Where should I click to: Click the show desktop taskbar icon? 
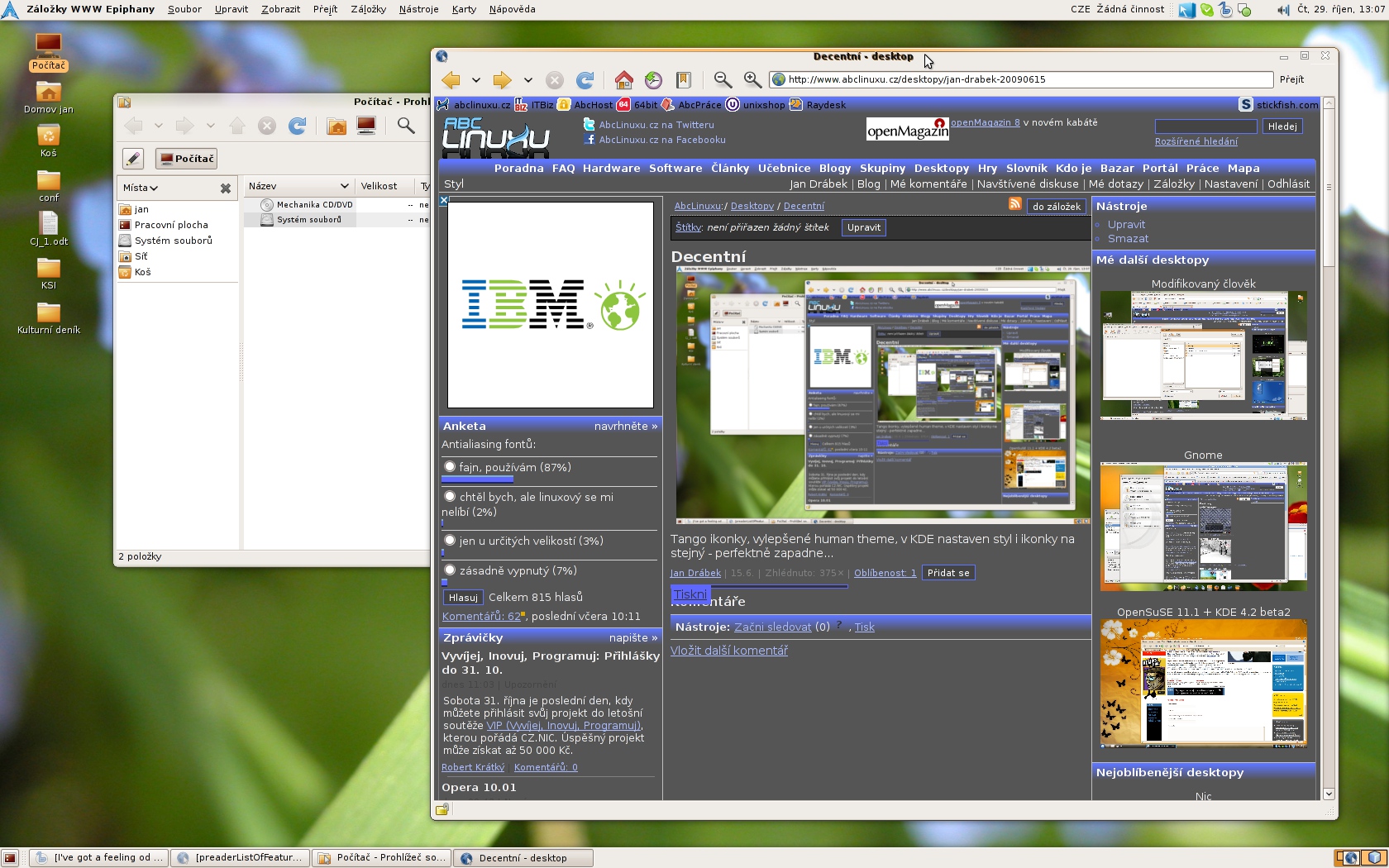[10, 858]
